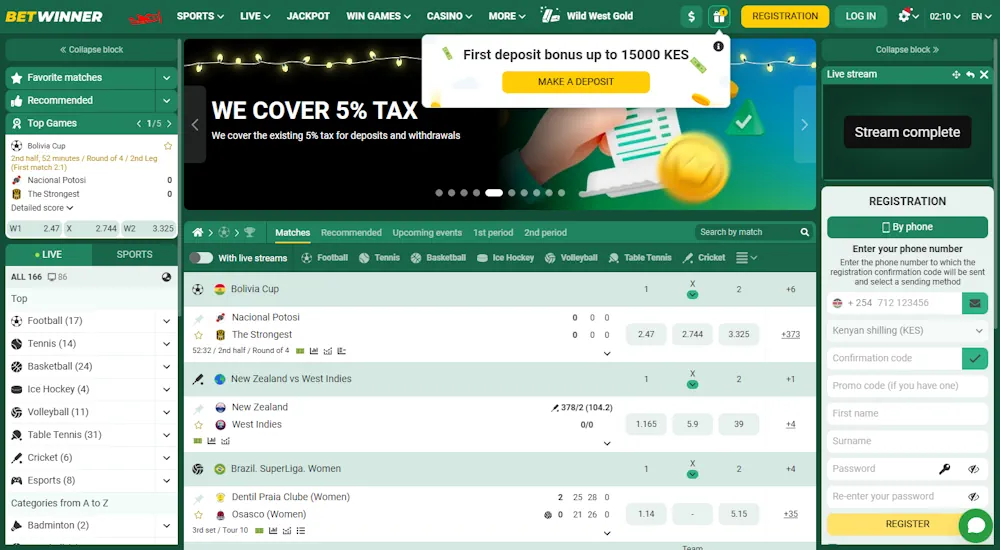
Task: Open the gift box bonus icon
Action: pyautogui.click(x=719, y=17)
